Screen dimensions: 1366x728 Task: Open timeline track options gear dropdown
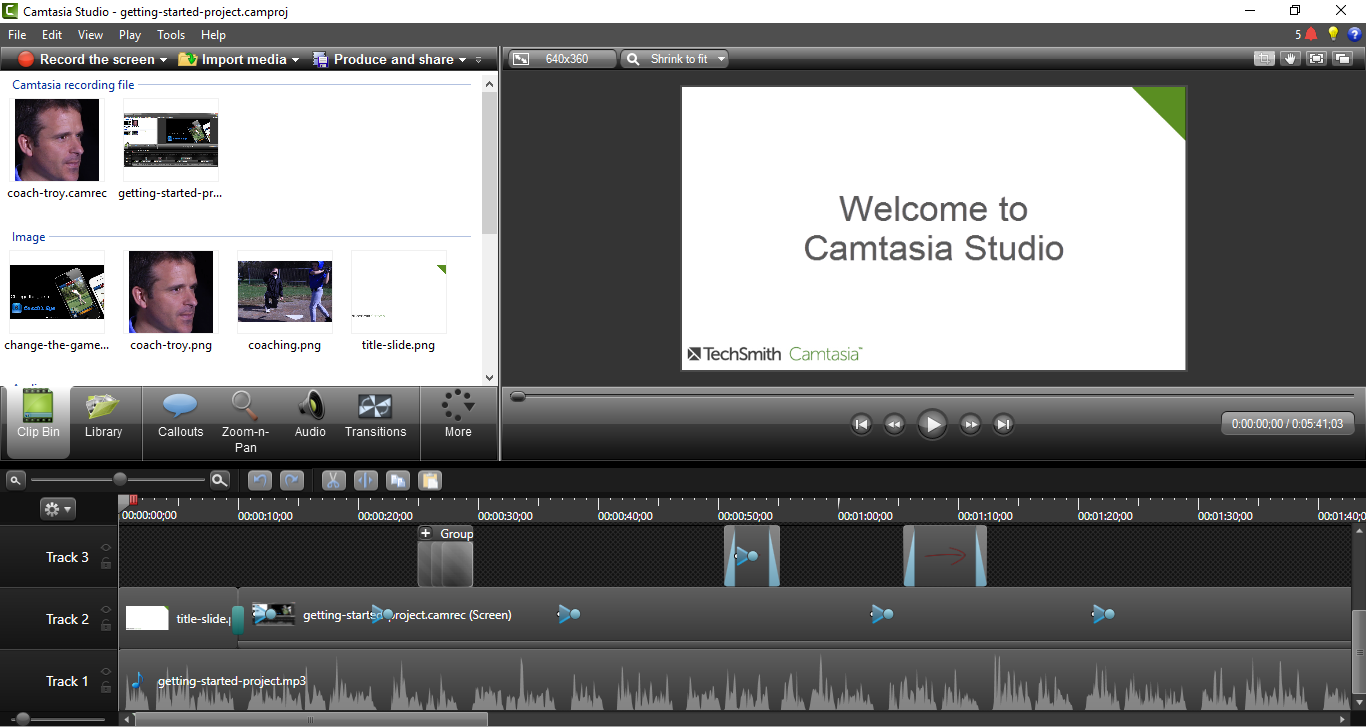57,509
